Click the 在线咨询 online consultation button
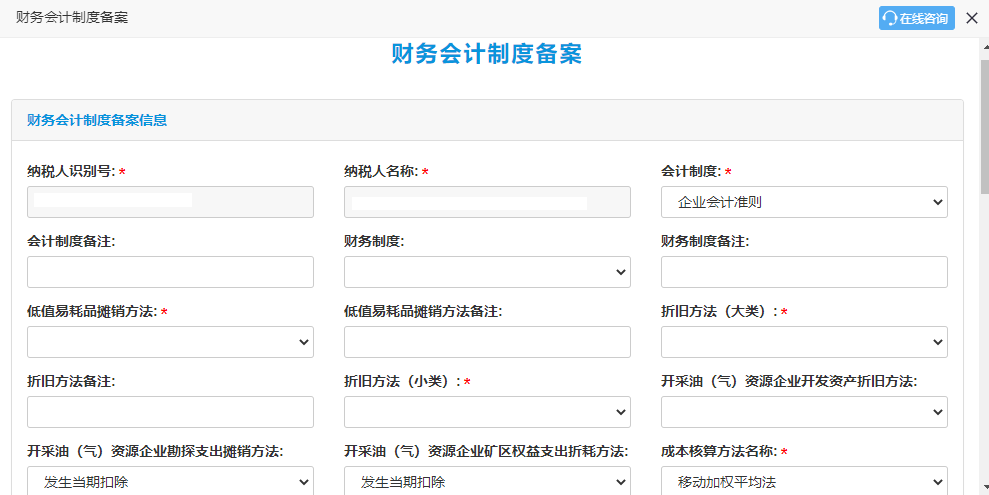The height and width of the screenshot is (495, 989). [x=916, y=18]
